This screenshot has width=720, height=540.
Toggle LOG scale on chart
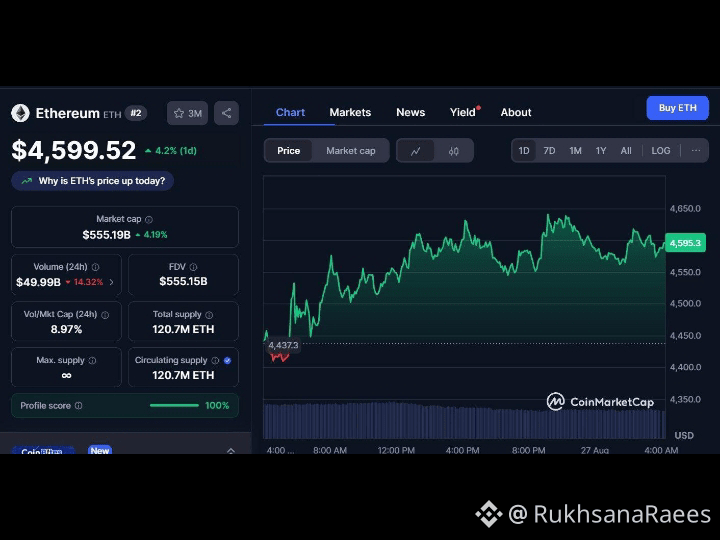point(661,151)
